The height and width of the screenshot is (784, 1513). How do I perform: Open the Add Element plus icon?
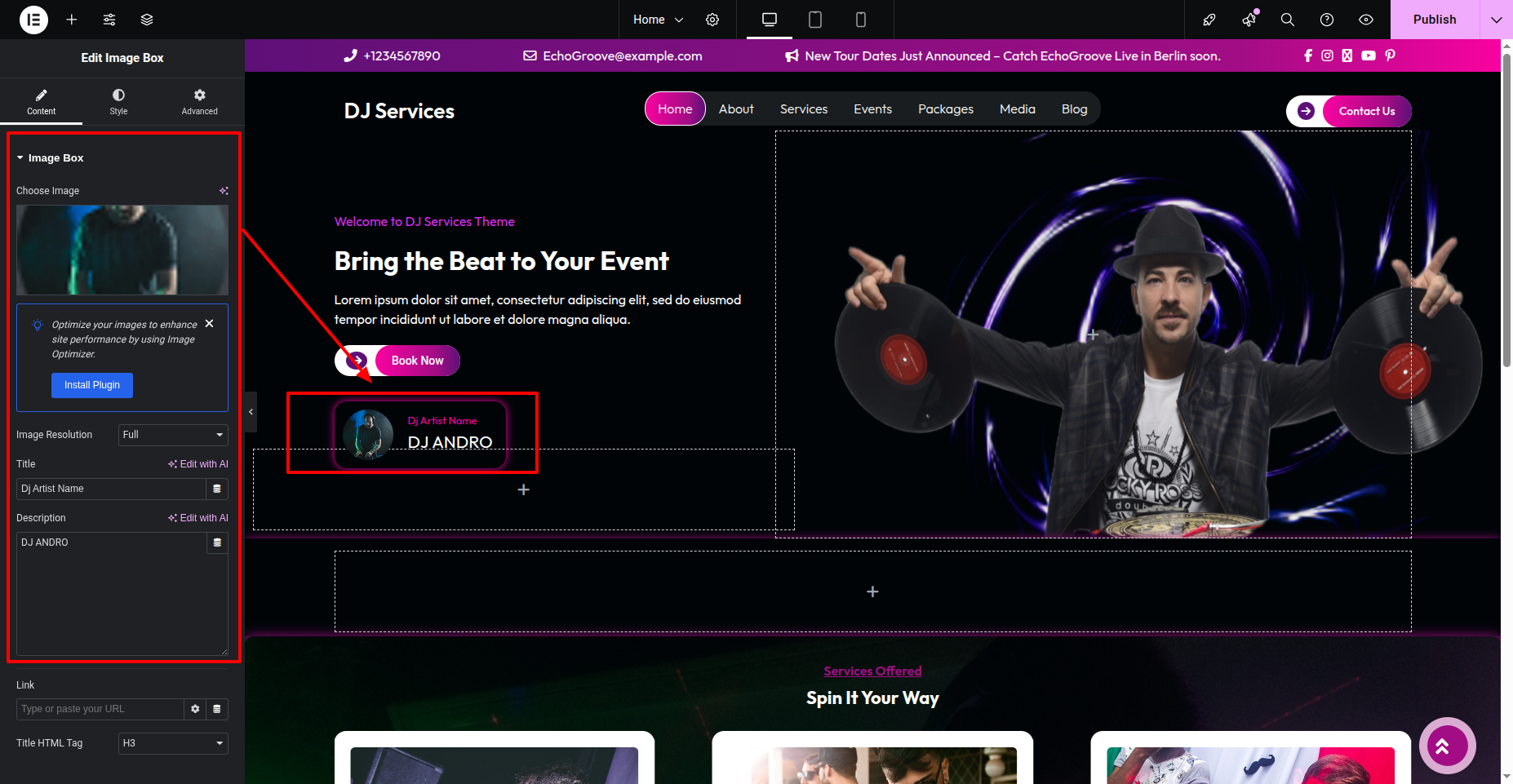coord(72,20)
